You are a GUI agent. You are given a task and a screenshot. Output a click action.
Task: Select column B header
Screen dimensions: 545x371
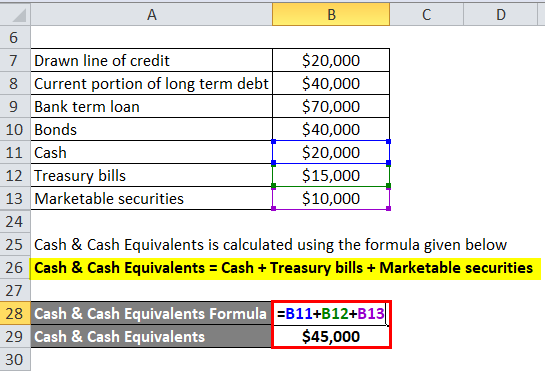331,15
